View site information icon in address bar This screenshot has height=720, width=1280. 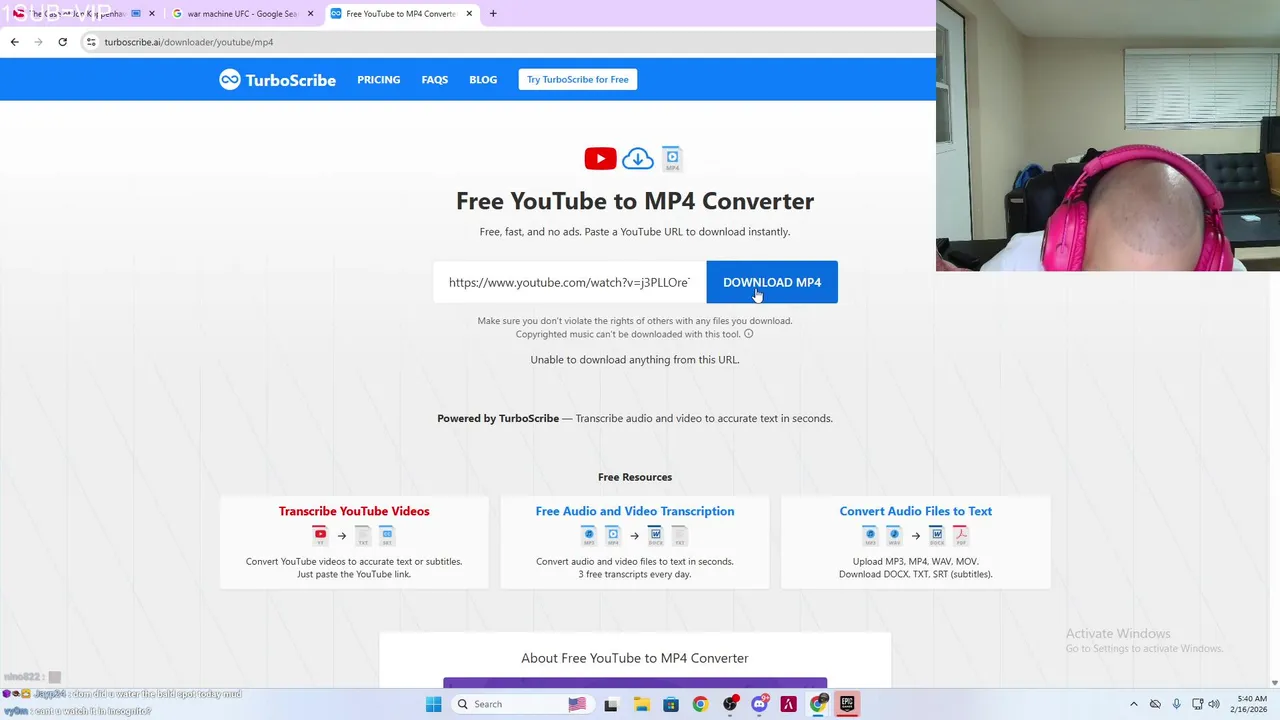point(91,42)
